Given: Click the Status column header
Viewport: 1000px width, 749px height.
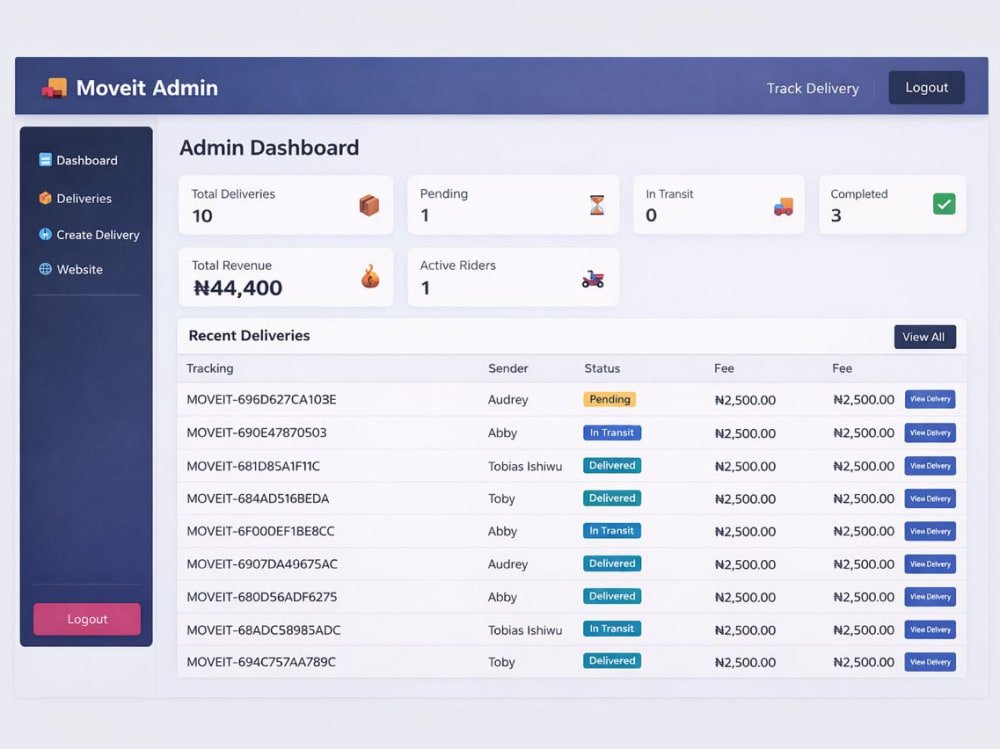Looking at the screenshot, I should [602, 368].
